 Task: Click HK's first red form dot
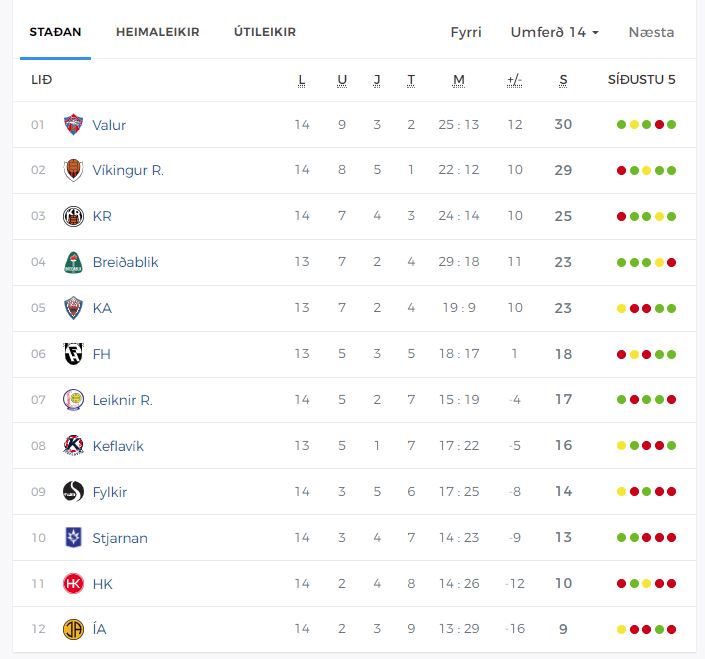pos(622,584)
